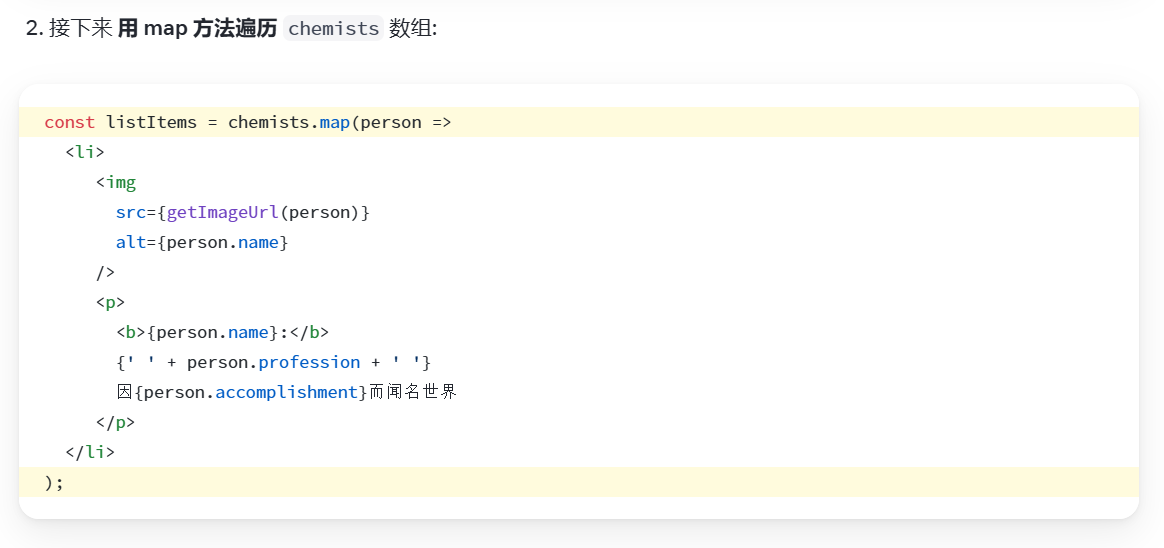Image resolution: width=1164 pixels, height=548 pixels.
Task: Click the text 而闻名世界 in code
Action: pos(413,392)
